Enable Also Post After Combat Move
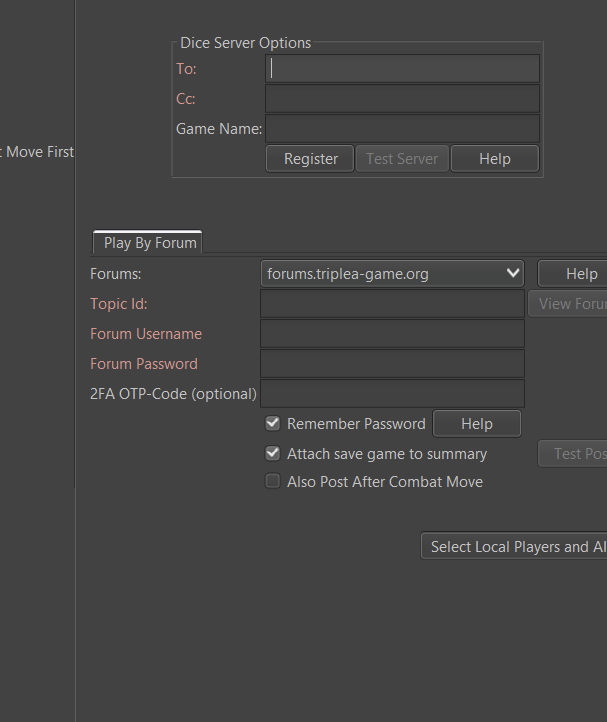Image resolution: width=607 pixels, height=722 pixels. 273,482
